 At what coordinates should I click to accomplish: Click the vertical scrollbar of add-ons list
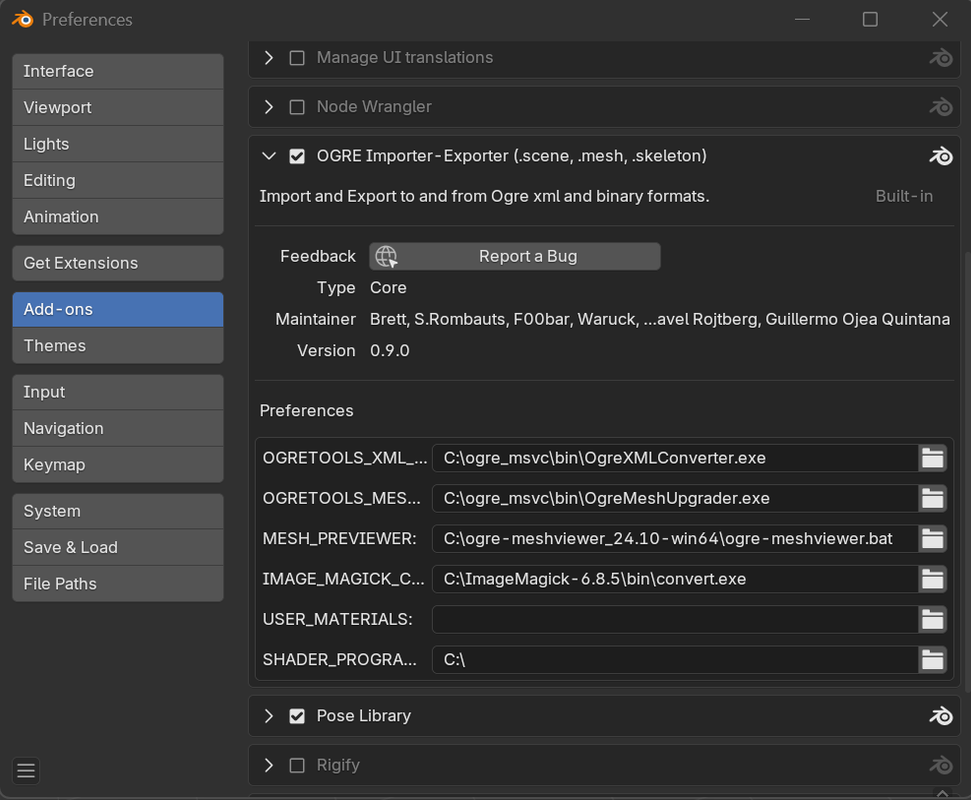point(967,471)
